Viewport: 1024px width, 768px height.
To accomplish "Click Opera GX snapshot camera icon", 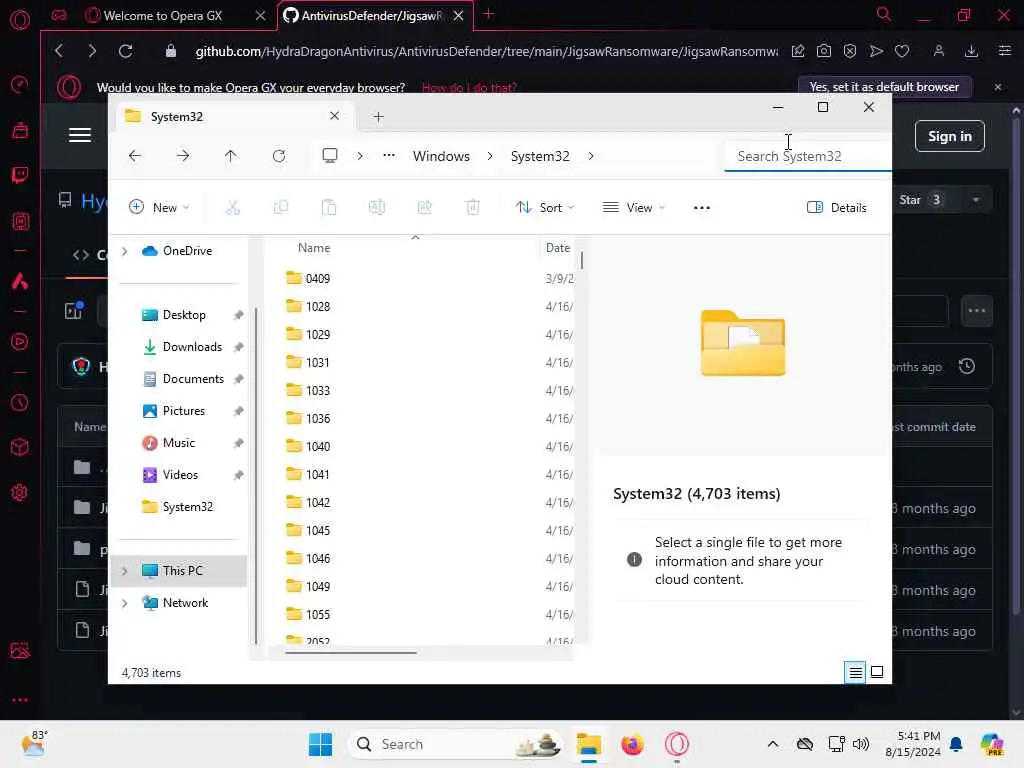I will [x=824, y=51].
